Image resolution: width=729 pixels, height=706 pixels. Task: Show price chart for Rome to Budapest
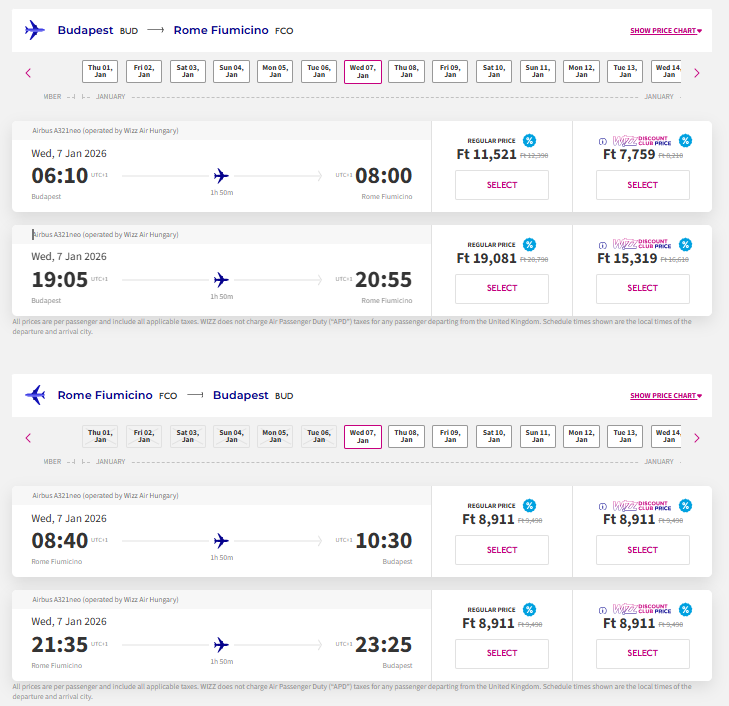click(666, 396)
